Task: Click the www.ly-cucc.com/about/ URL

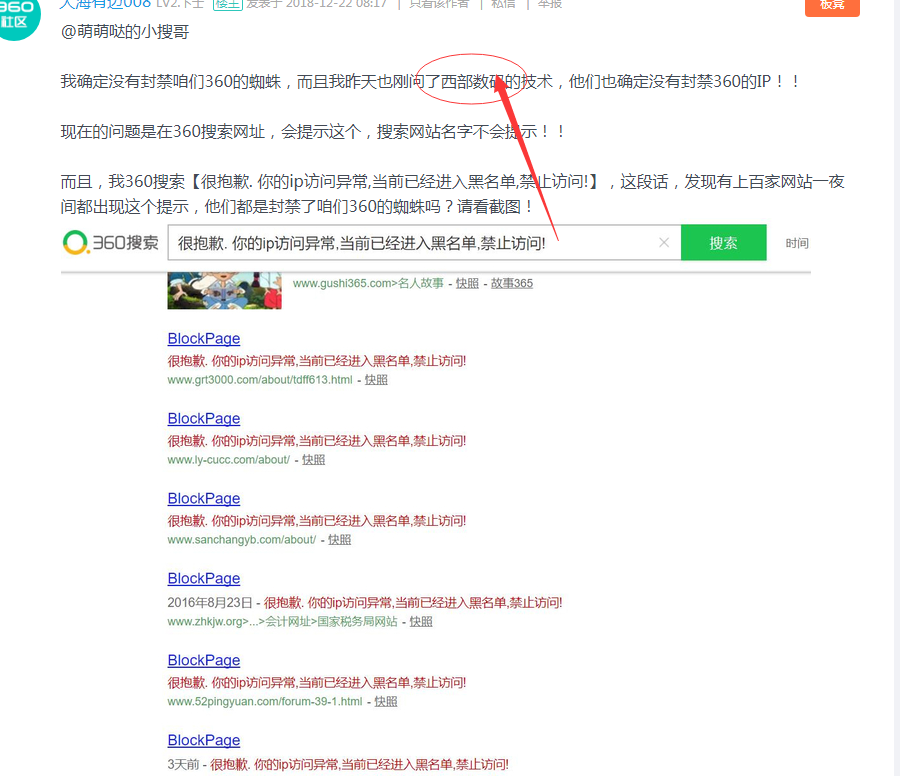Action: 228,460
